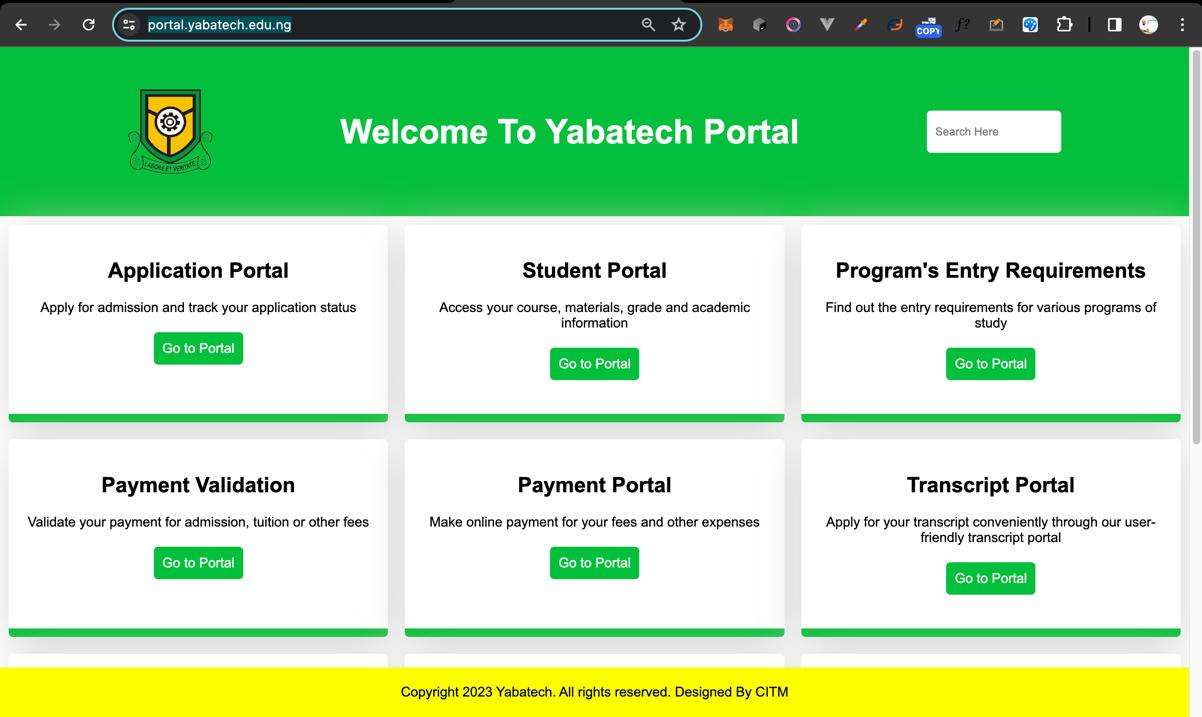Open the gray cube extension
This screenshot has height=717, width=1202.
pyautogui.click(x=760, y=24)
